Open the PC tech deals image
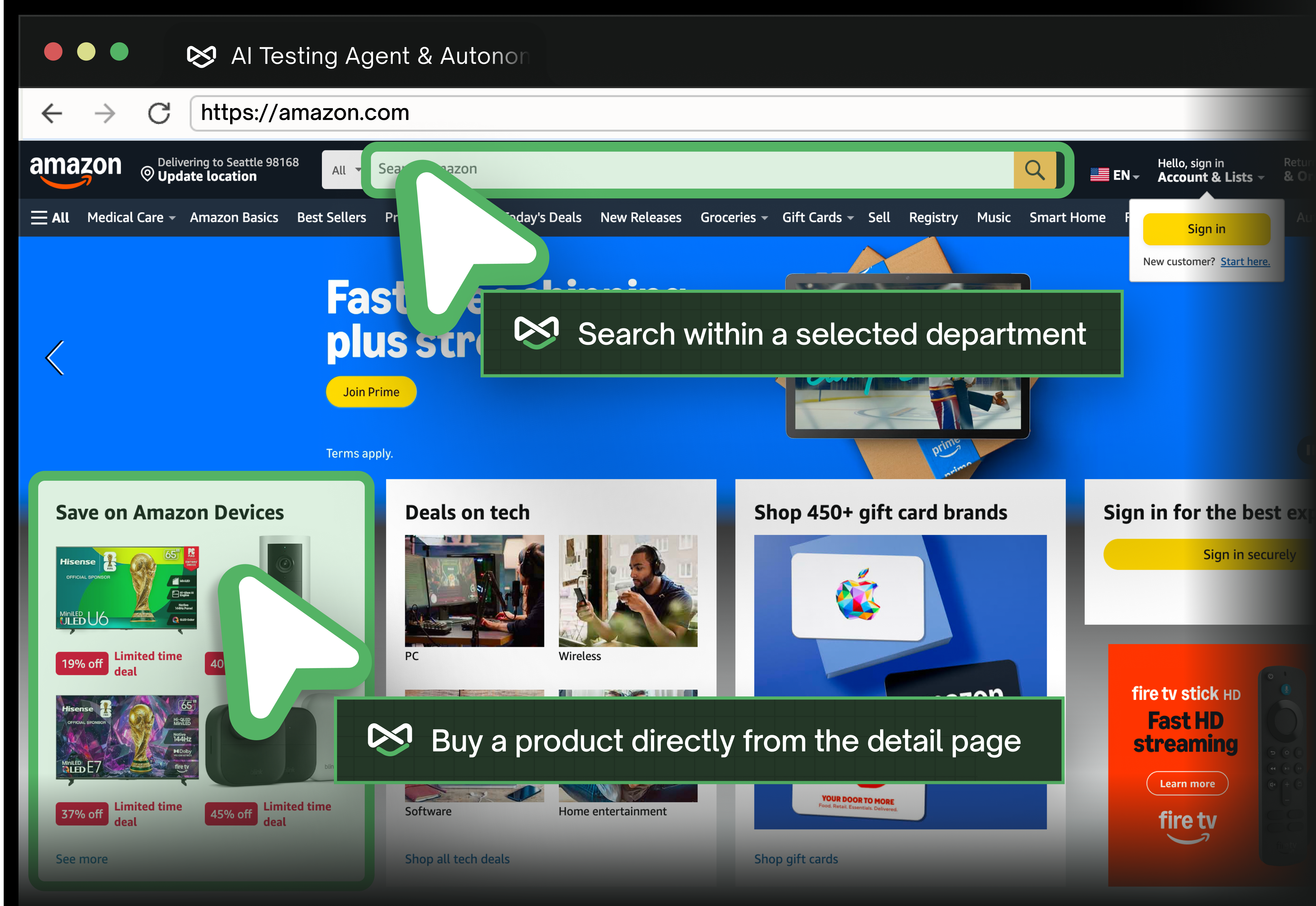Image resolution: width=1316 pixels, height=906 pixels. pos(474,590)
